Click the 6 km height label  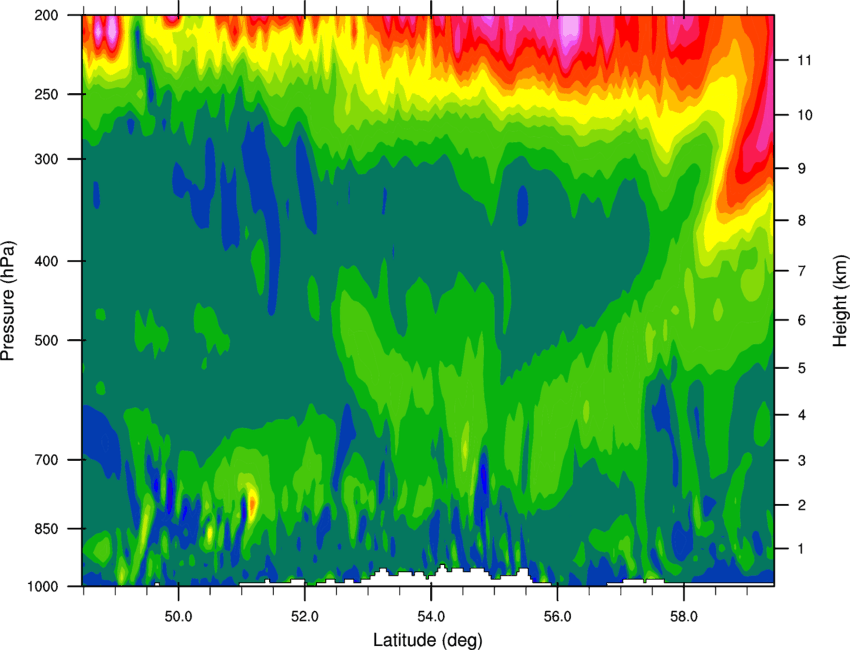coord(802,320)
